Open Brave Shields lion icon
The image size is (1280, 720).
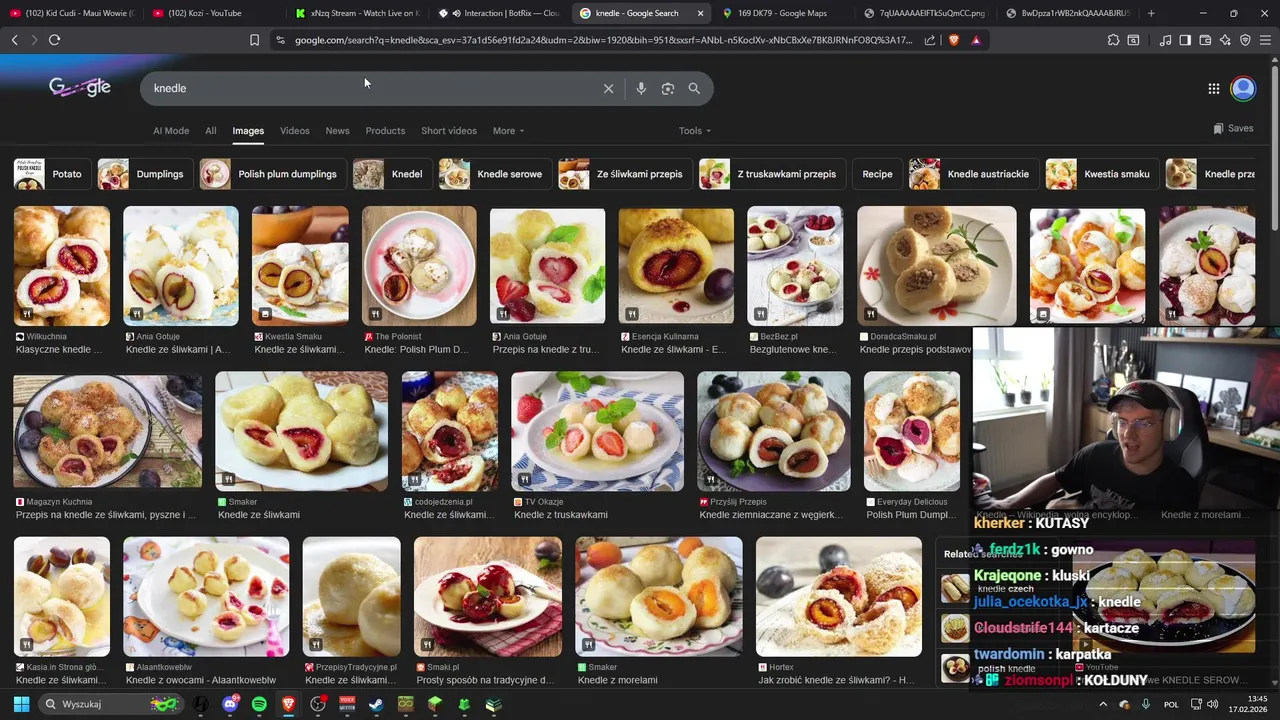pos(953,40)
